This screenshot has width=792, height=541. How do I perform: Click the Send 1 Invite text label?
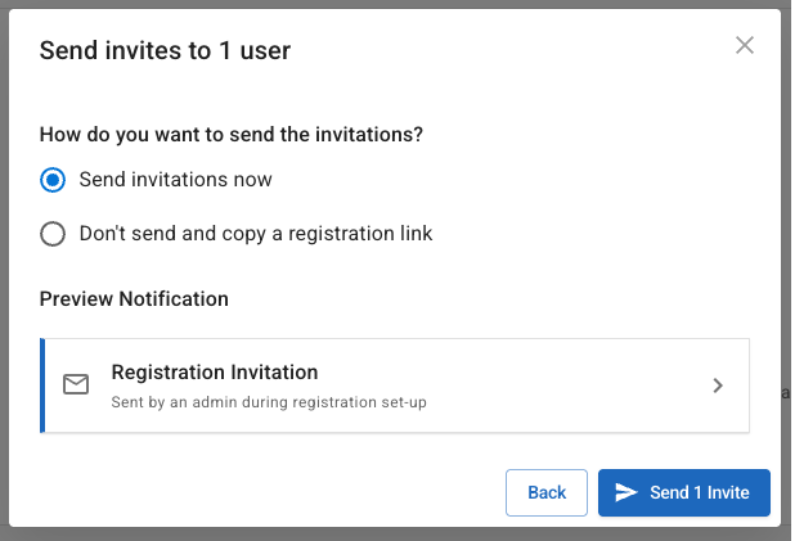point(699,492)
